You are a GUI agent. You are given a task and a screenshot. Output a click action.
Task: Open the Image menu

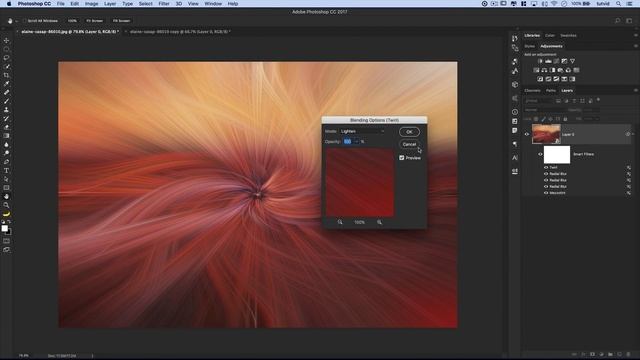click(91, 4)
